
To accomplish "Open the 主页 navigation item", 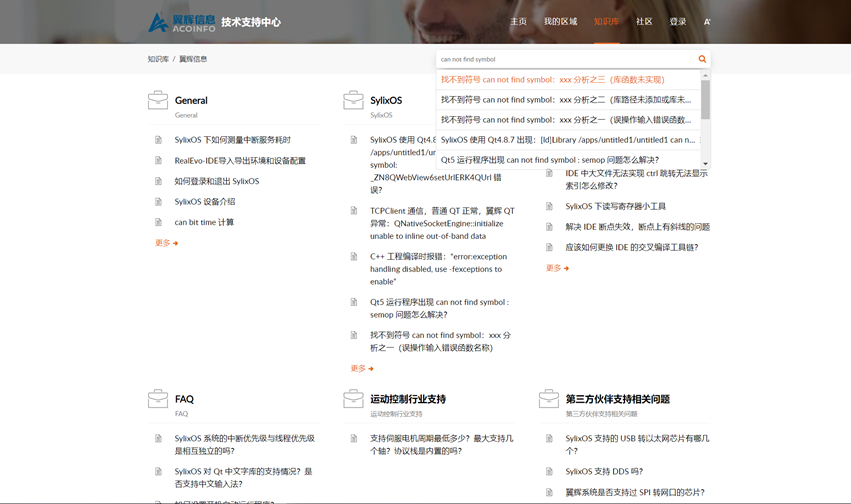I will point(518,22).
